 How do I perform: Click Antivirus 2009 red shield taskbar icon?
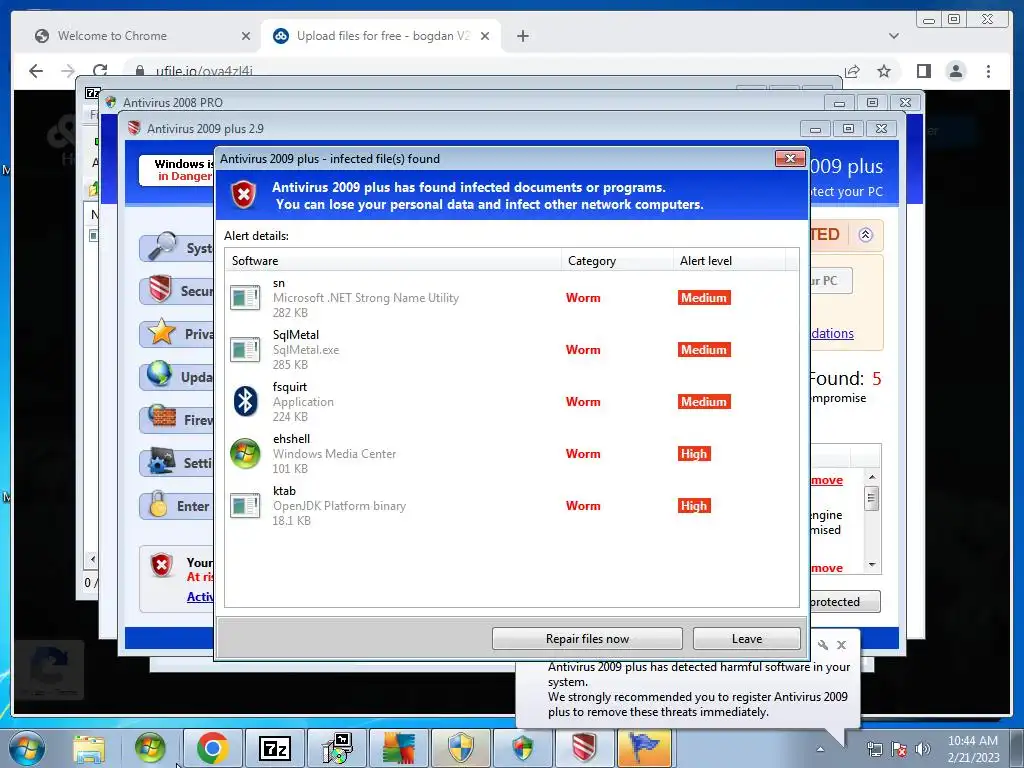[583, 748]
